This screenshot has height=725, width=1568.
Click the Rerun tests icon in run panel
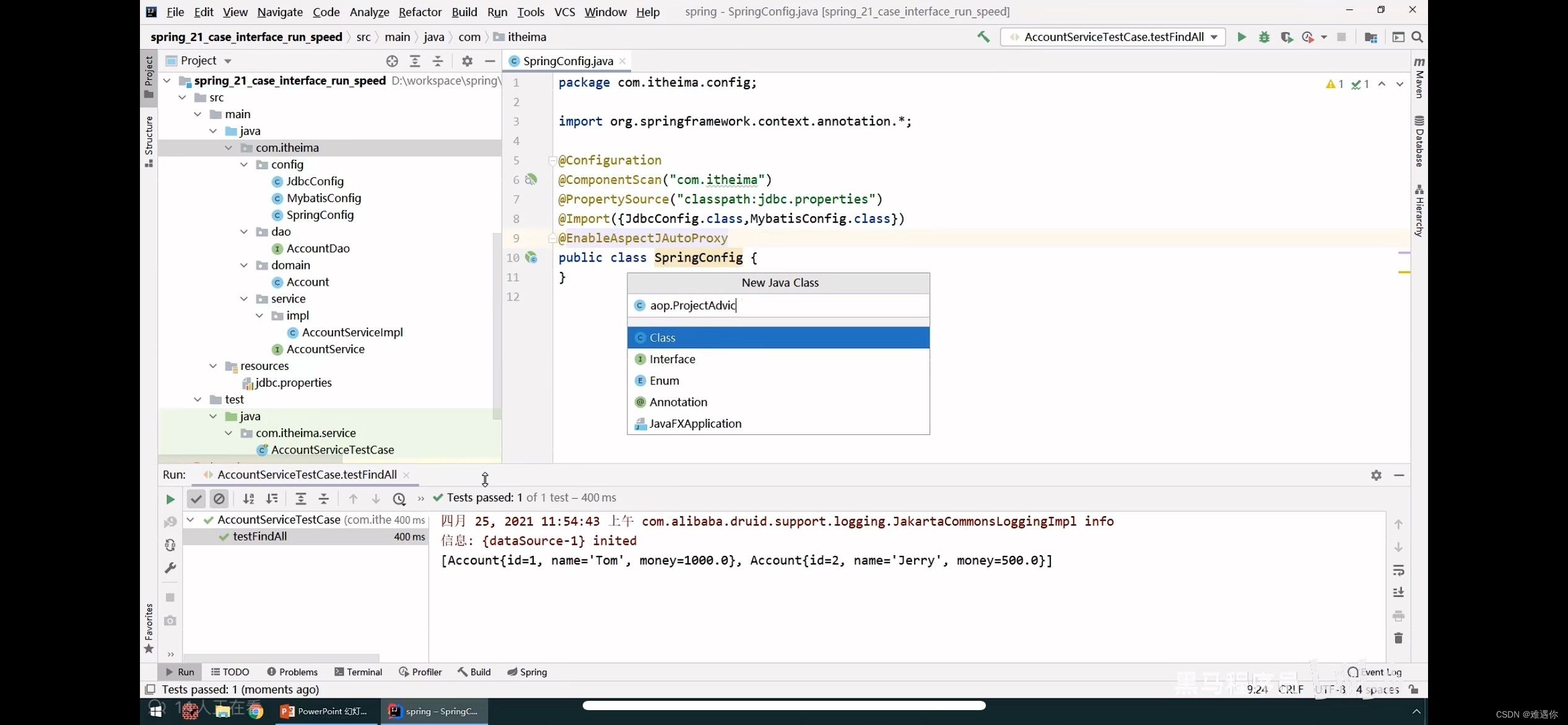click(x=169, y=497)
